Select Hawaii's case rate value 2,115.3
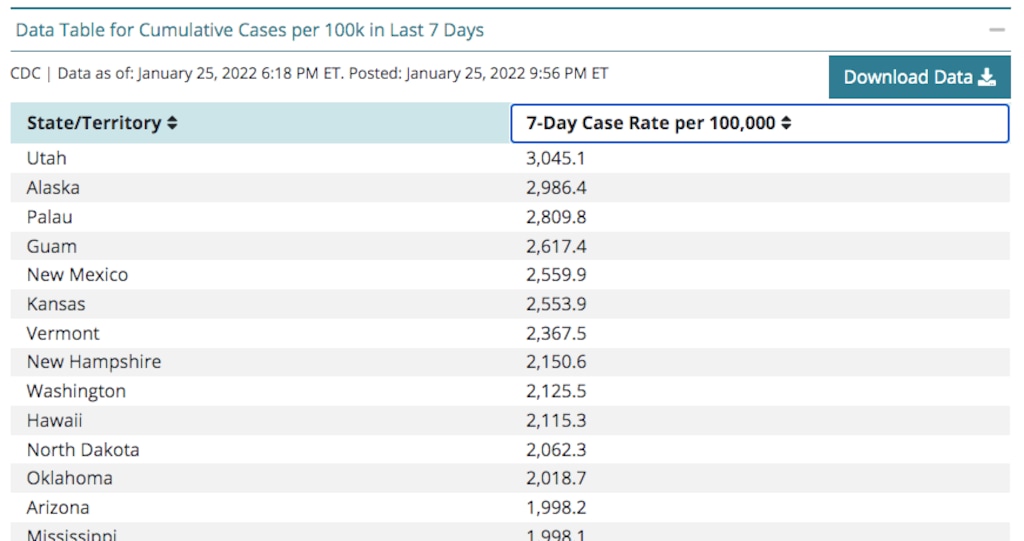1024x541 pixels. click(555, 420)
